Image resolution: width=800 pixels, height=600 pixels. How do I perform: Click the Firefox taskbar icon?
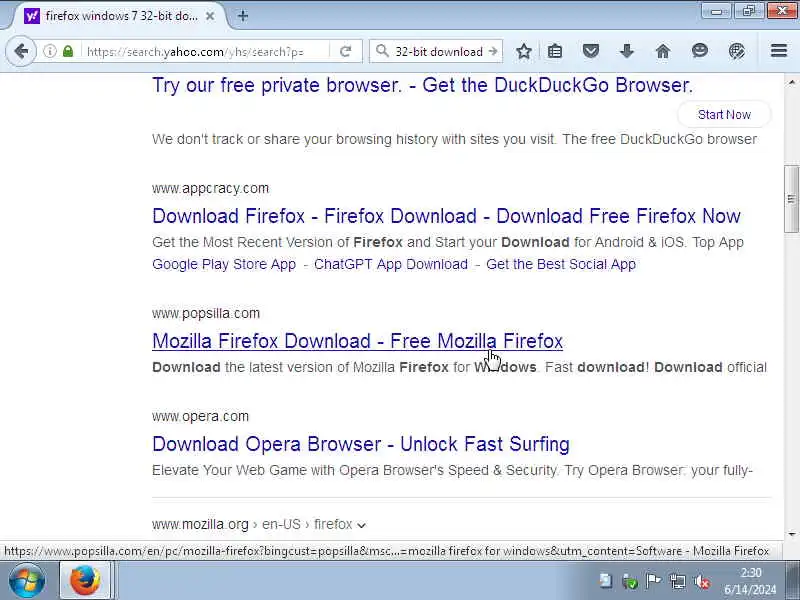tap(85, 580)
